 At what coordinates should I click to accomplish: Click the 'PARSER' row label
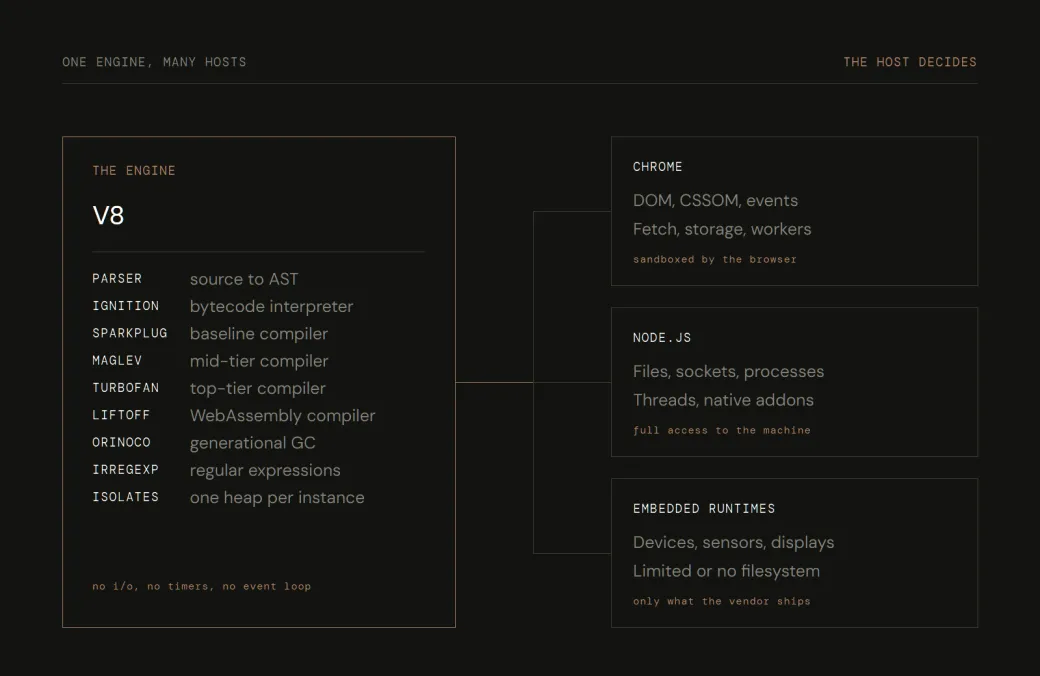(x=117, y=279)
